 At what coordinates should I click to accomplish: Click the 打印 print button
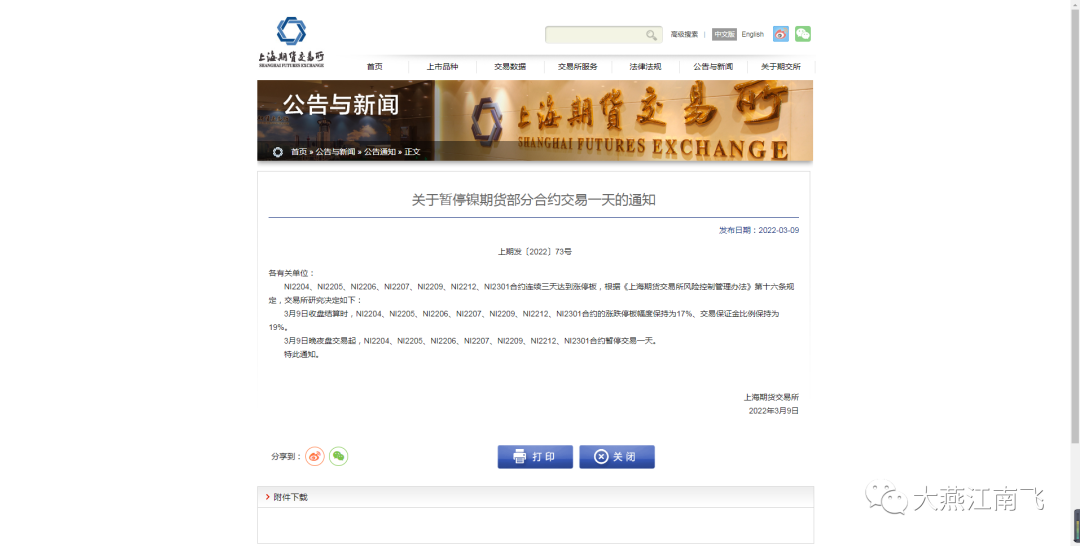point(535,456)
